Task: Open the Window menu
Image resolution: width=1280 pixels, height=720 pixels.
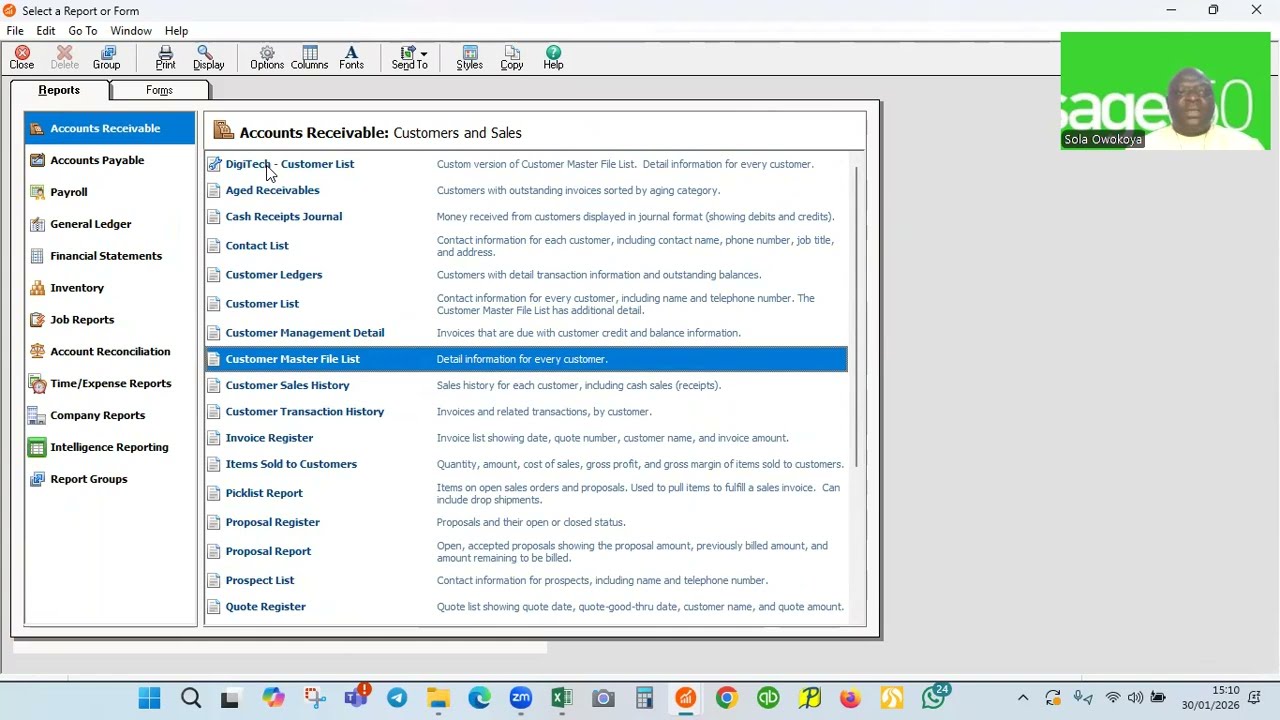Action: [131, 31]
